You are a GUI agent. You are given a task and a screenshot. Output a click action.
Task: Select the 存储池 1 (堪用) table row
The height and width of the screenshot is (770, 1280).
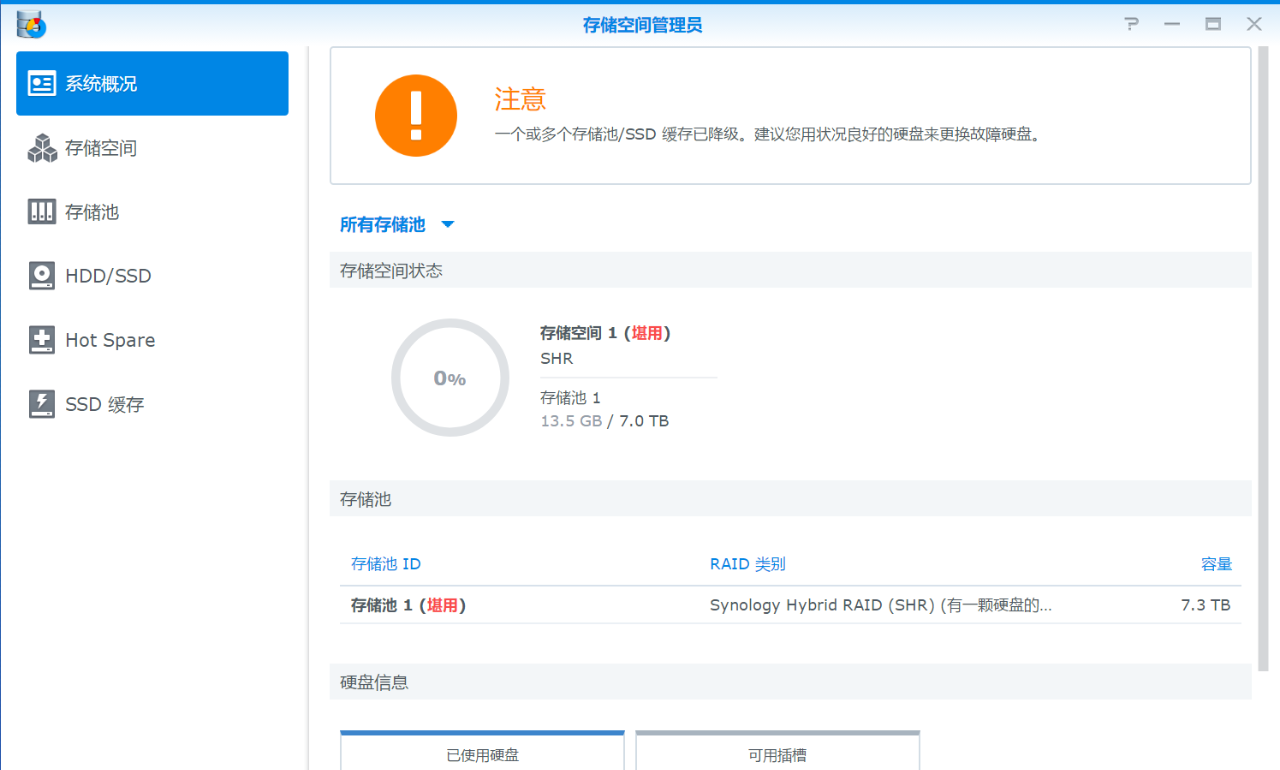point(790,605)
